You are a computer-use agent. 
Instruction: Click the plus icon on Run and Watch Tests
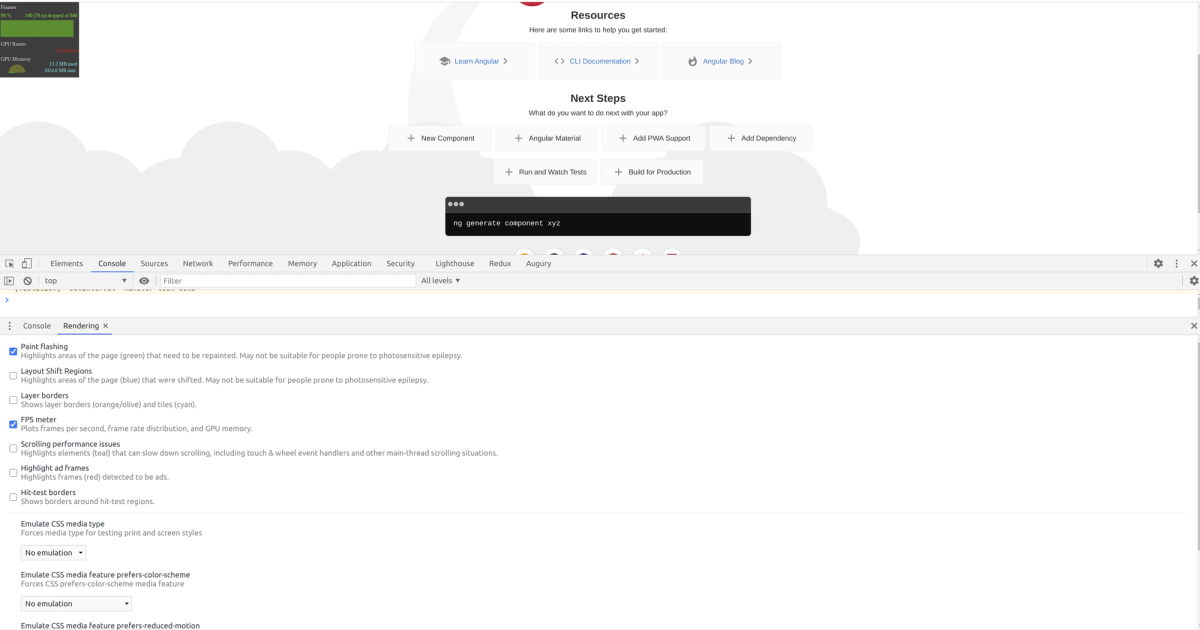click(509, 172)
